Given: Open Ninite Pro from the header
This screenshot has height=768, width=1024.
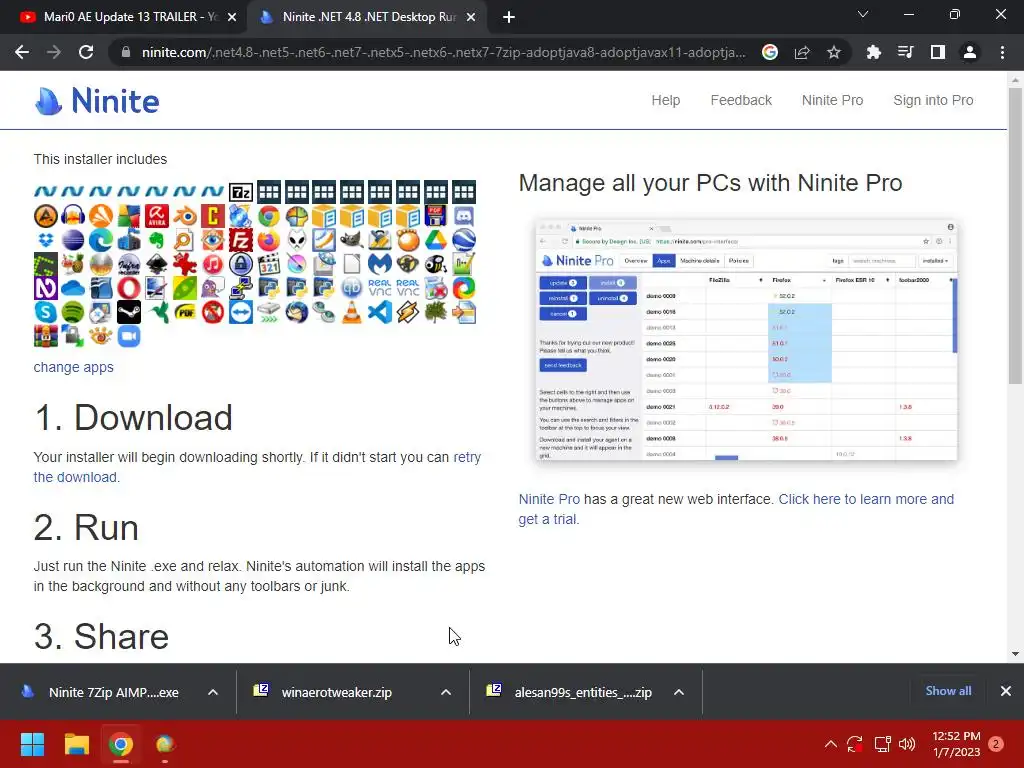Looking at the screenshot, I should [832, 101].
